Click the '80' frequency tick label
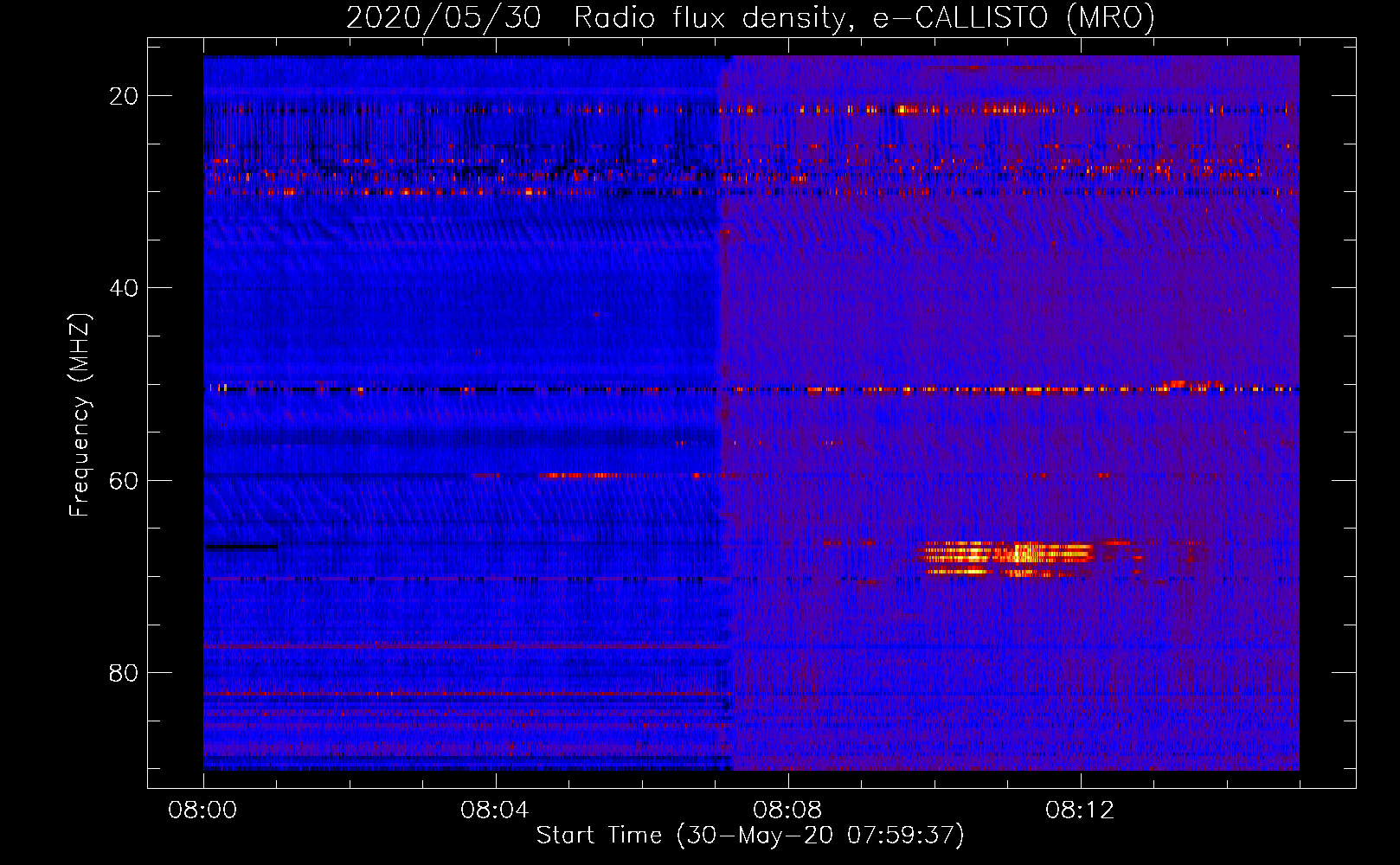This screenshot has height=865, width=1400. tap(124, 672)
